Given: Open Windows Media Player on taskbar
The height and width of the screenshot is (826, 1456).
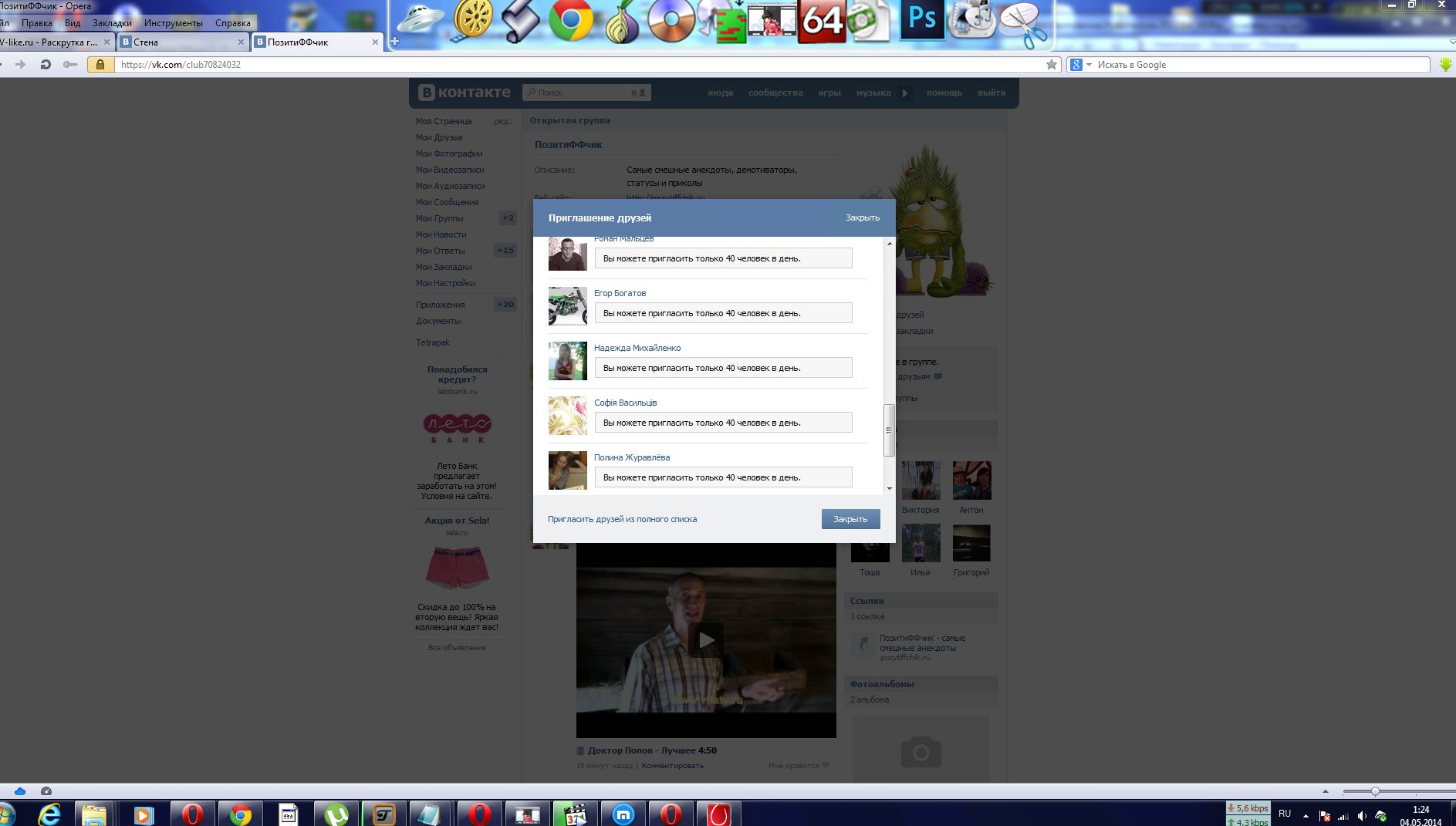Looking at the screenshot, I should pyautogui.click(x=144, y=814).
